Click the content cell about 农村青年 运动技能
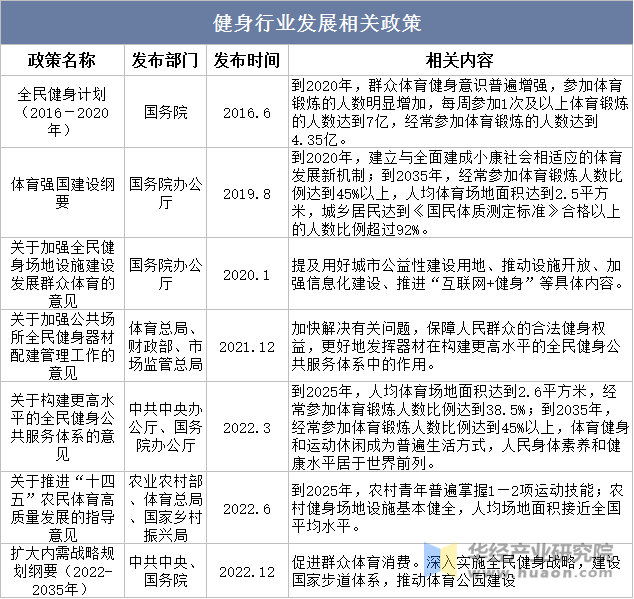 (x=460, y=508)
